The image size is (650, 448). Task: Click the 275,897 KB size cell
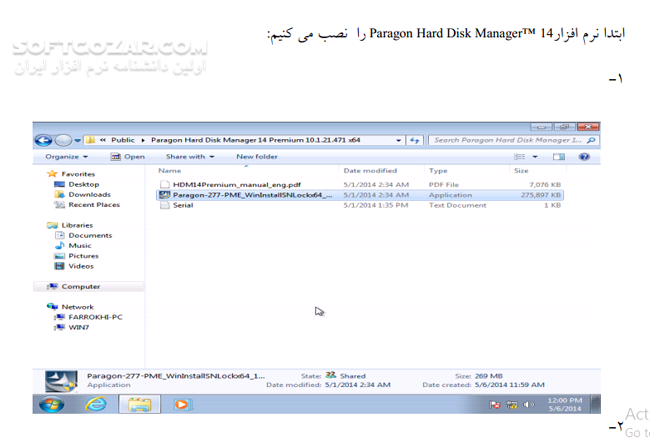click(x=541, y=195)
